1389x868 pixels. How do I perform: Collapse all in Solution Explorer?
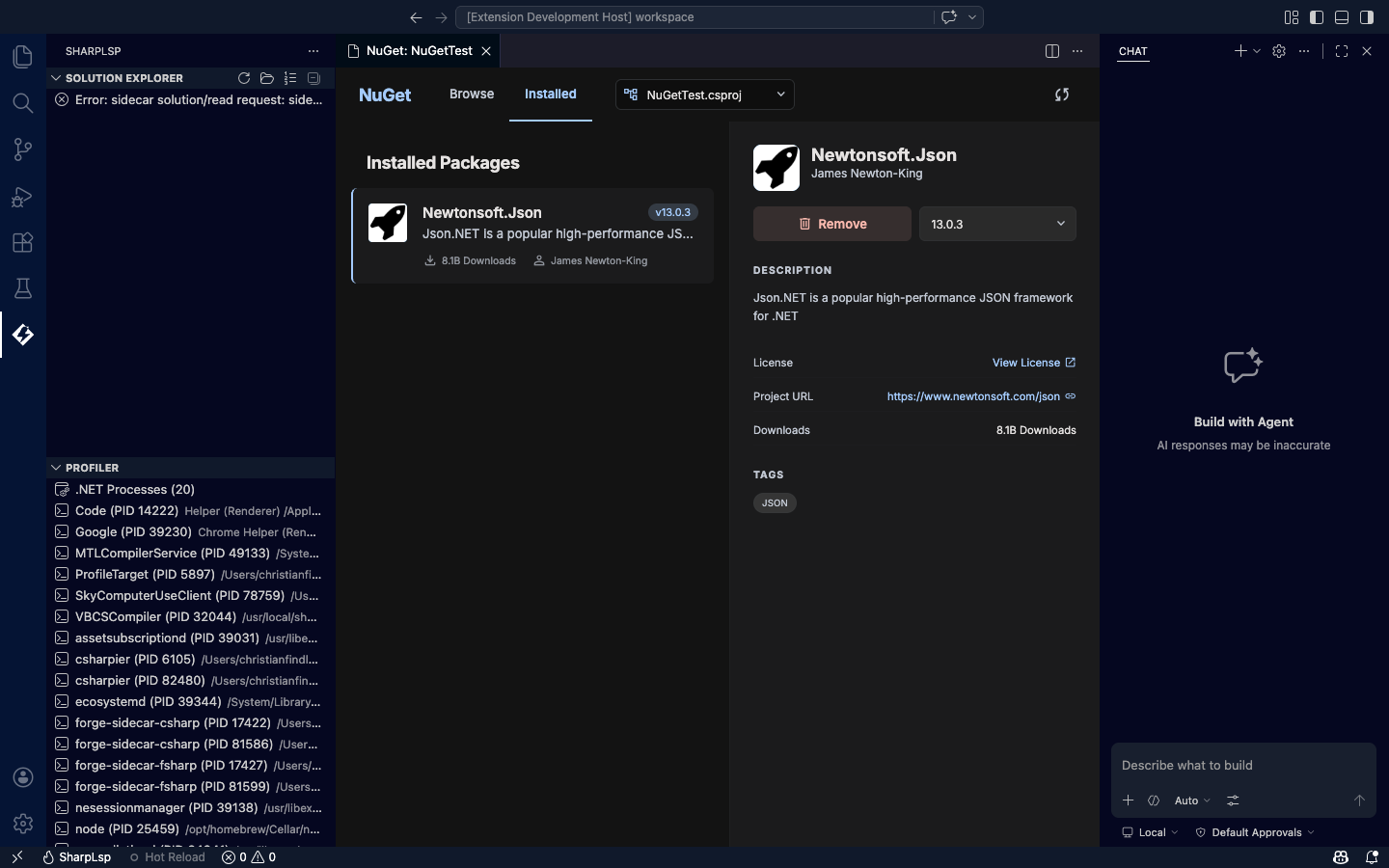[313, 78]
